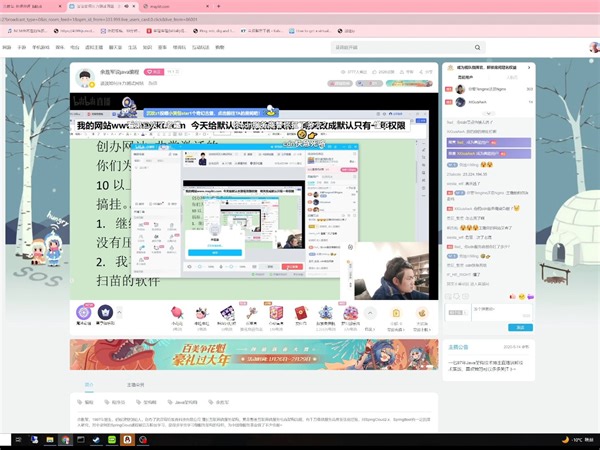
Task: Open the first bookmark in the bookmarks bar
Action: (x=27, y=31)
